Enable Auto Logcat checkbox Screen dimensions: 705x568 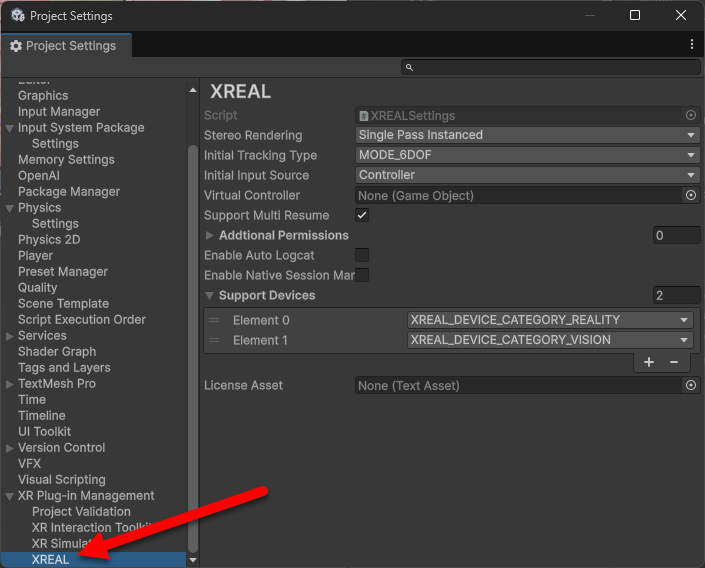(362, 255)
